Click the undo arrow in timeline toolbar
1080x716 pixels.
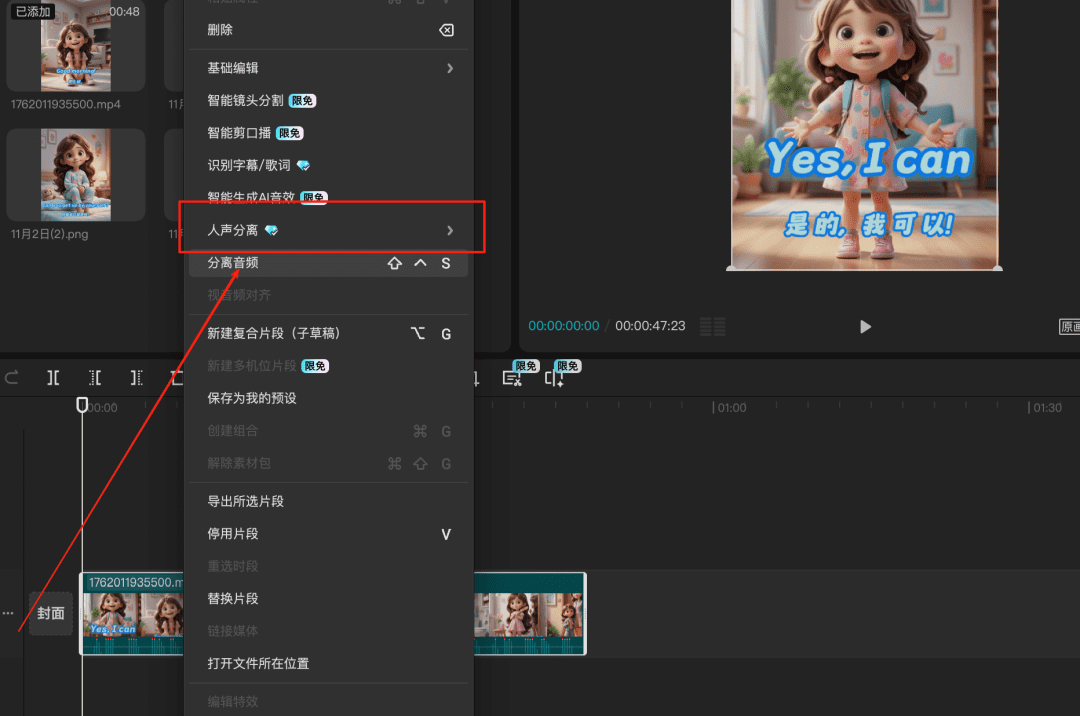click(12, 377)
